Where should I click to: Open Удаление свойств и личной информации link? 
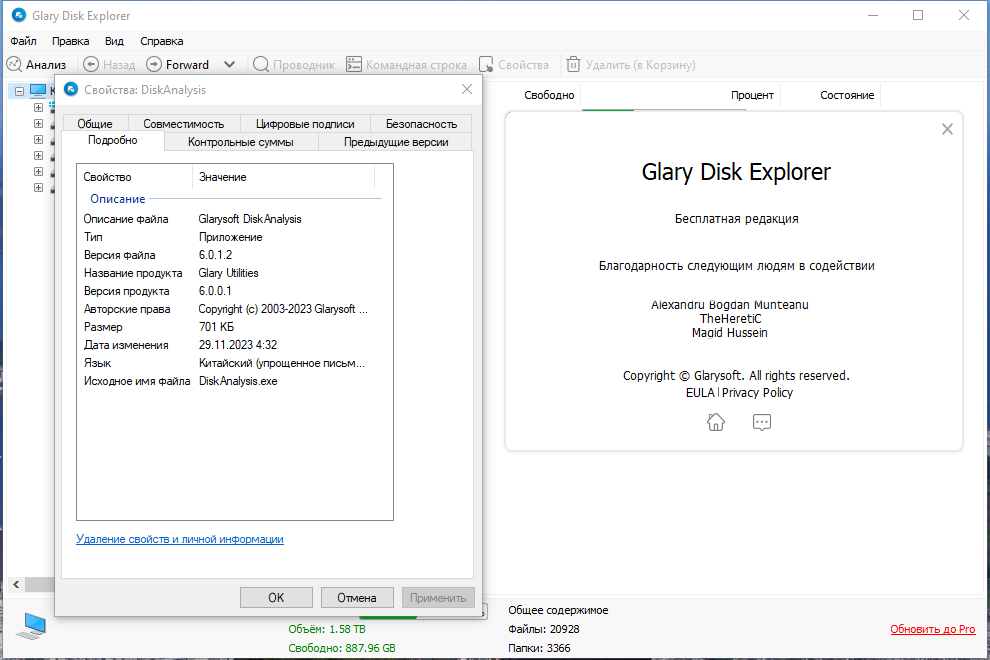[180, 539]
